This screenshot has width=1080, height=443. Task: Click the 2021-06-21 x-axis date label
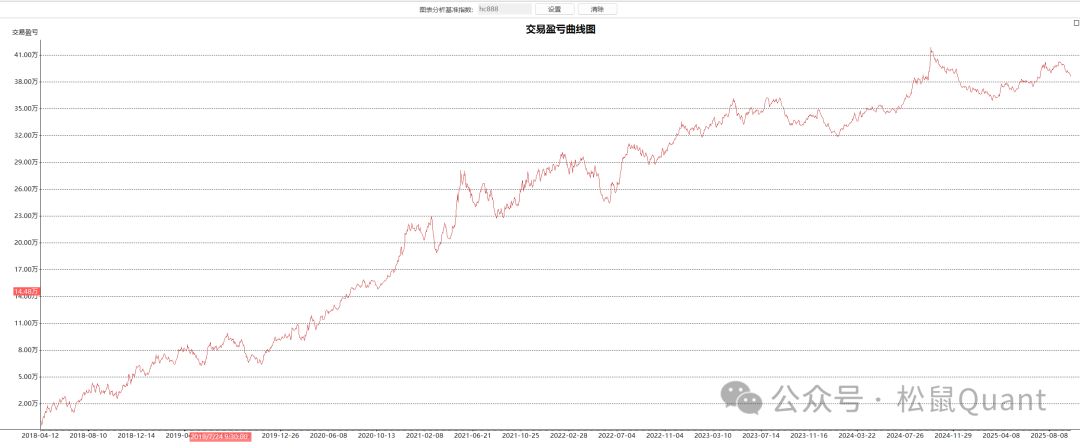click(x=472, y=436)
